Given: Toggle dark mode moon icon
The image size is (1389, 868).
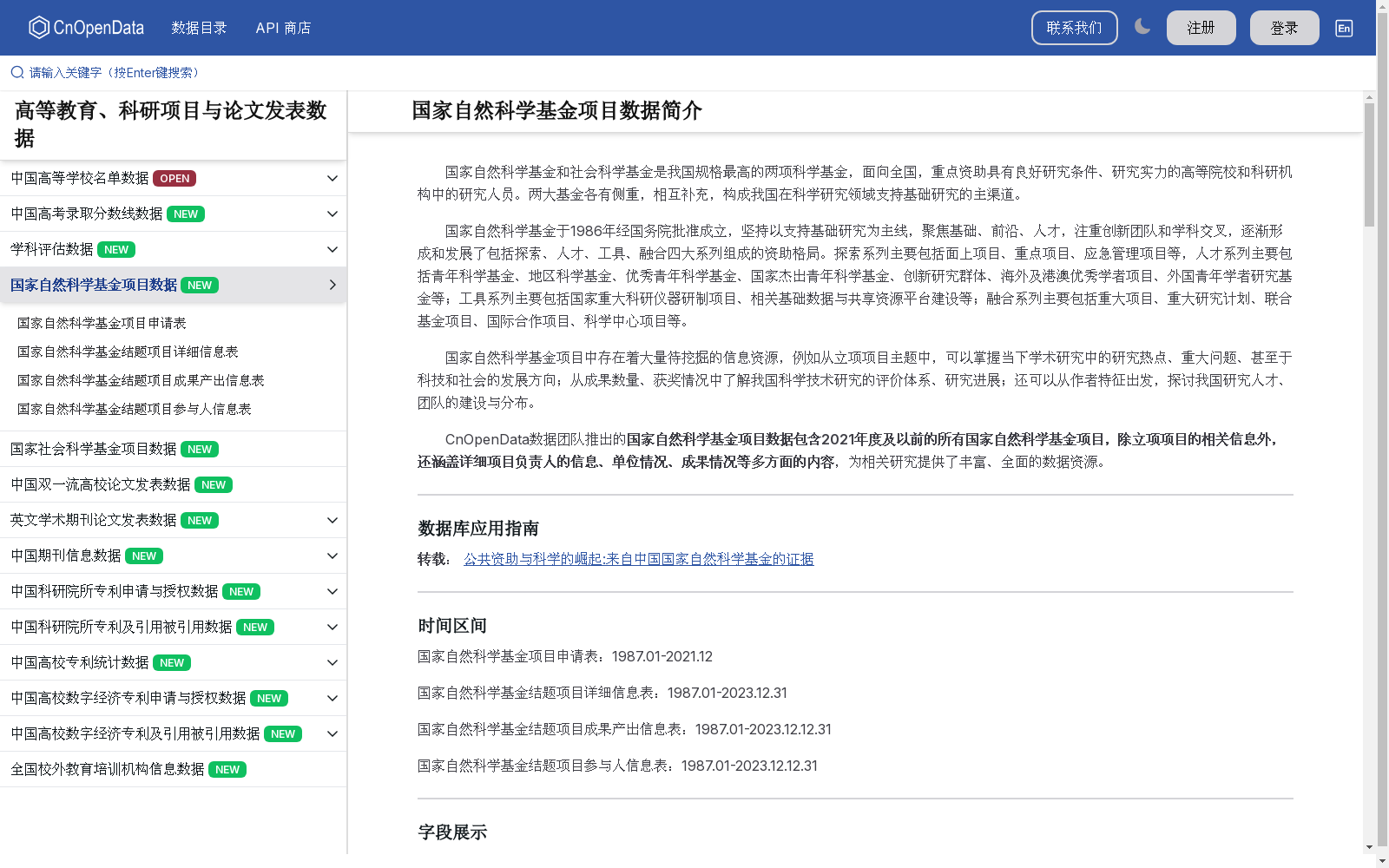Looking at the screenshot, I should pyautogui.click(x=1142, y=27).
